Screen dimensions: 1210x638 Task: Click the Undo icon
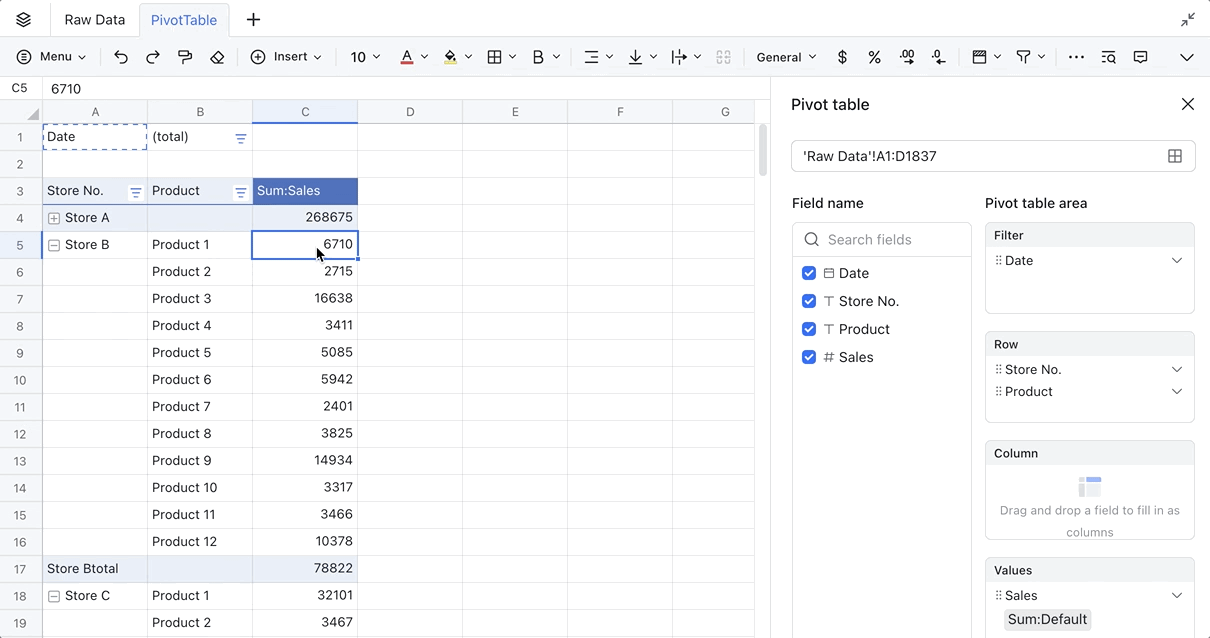tap(121, 57)
